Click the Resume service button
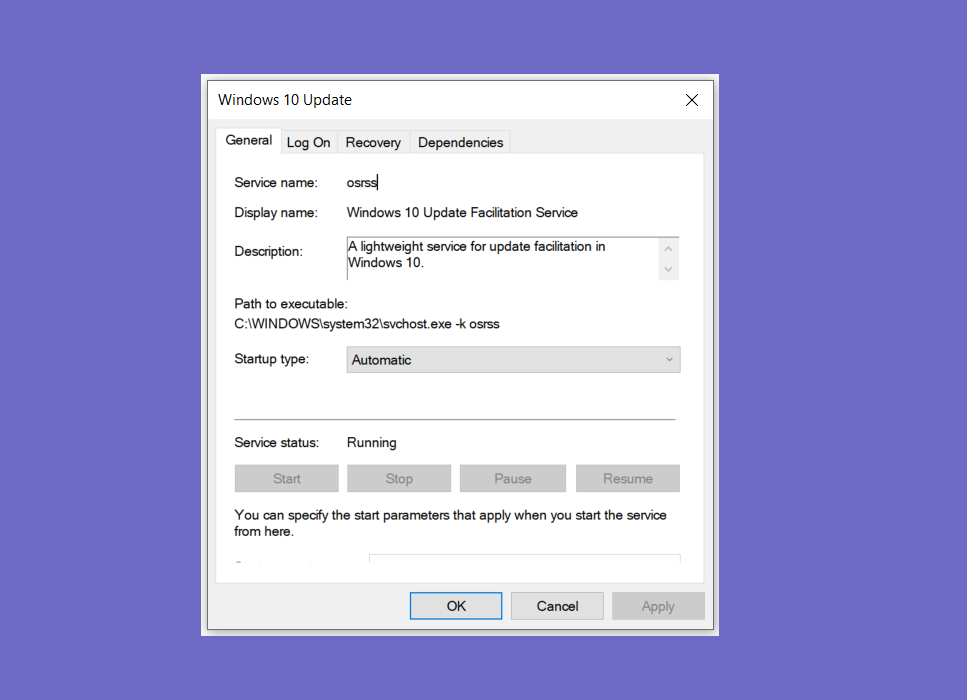The height and width of the screenshot is (700, 967). [628, 479]
